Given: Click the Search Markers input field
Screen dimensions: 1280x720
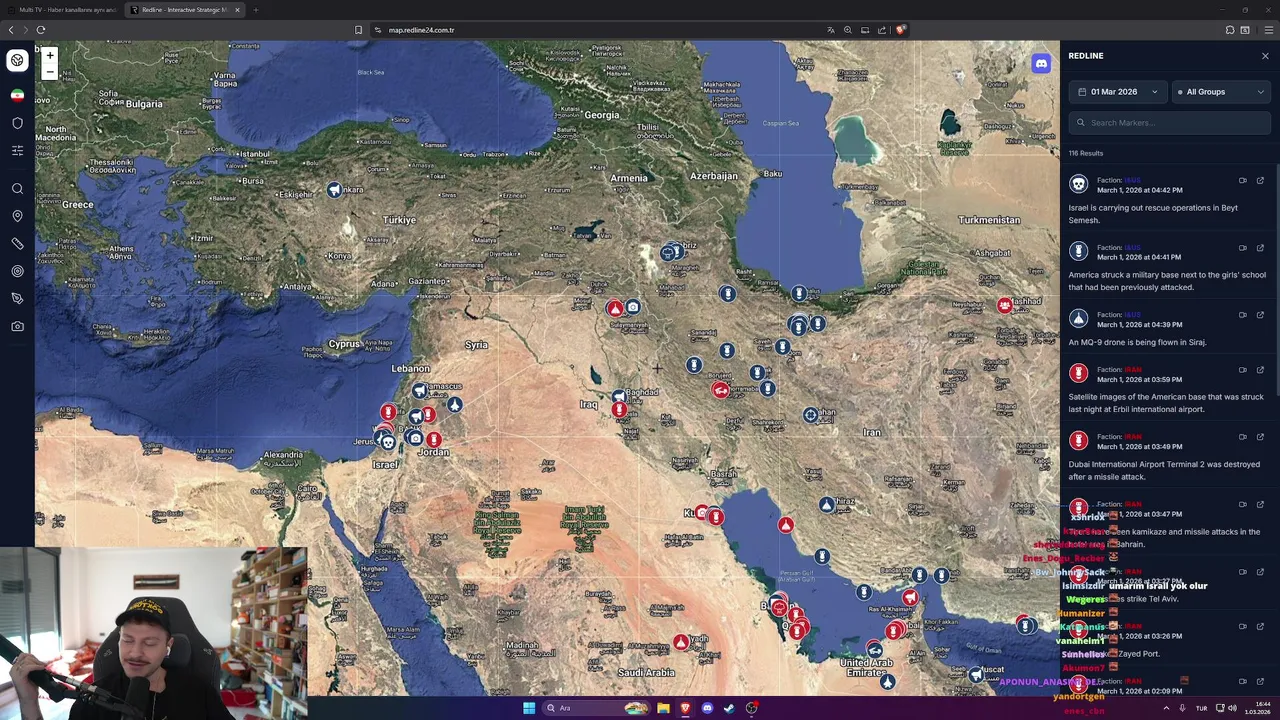Looking at the screenshot, I should click(x=1169, y=123).
